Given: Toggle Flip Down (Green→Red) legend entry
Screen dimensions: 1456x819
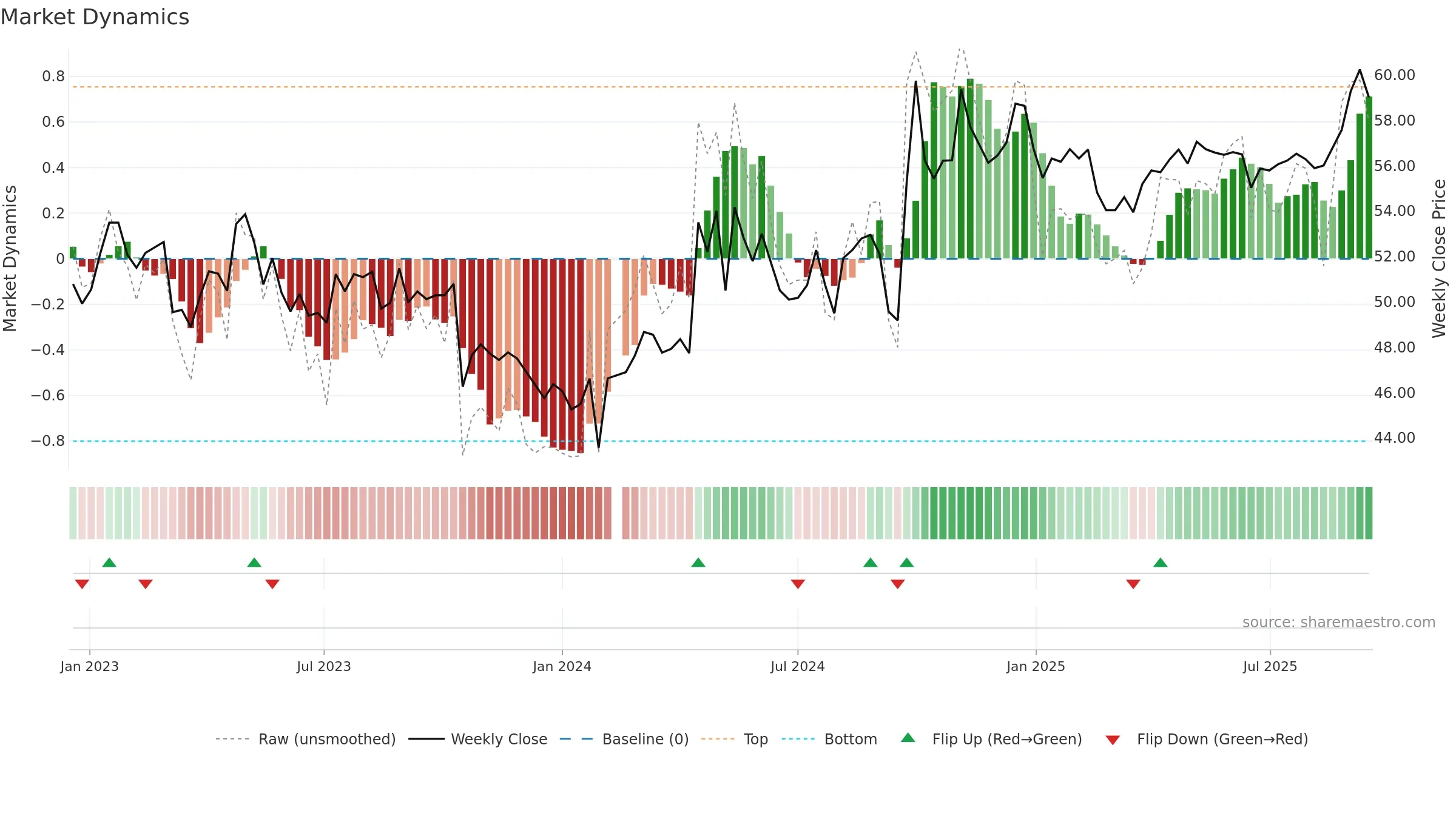Looking at the screenshot, I should tap(1207, 739).
